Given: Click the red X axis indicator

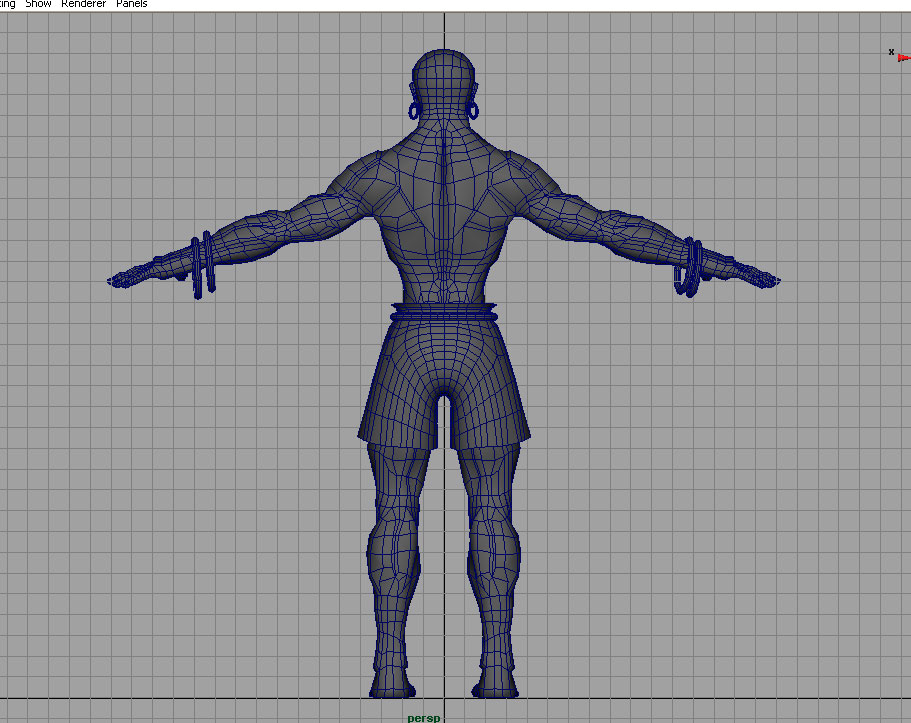Looking at the screenshot, I should click(903, 58).
